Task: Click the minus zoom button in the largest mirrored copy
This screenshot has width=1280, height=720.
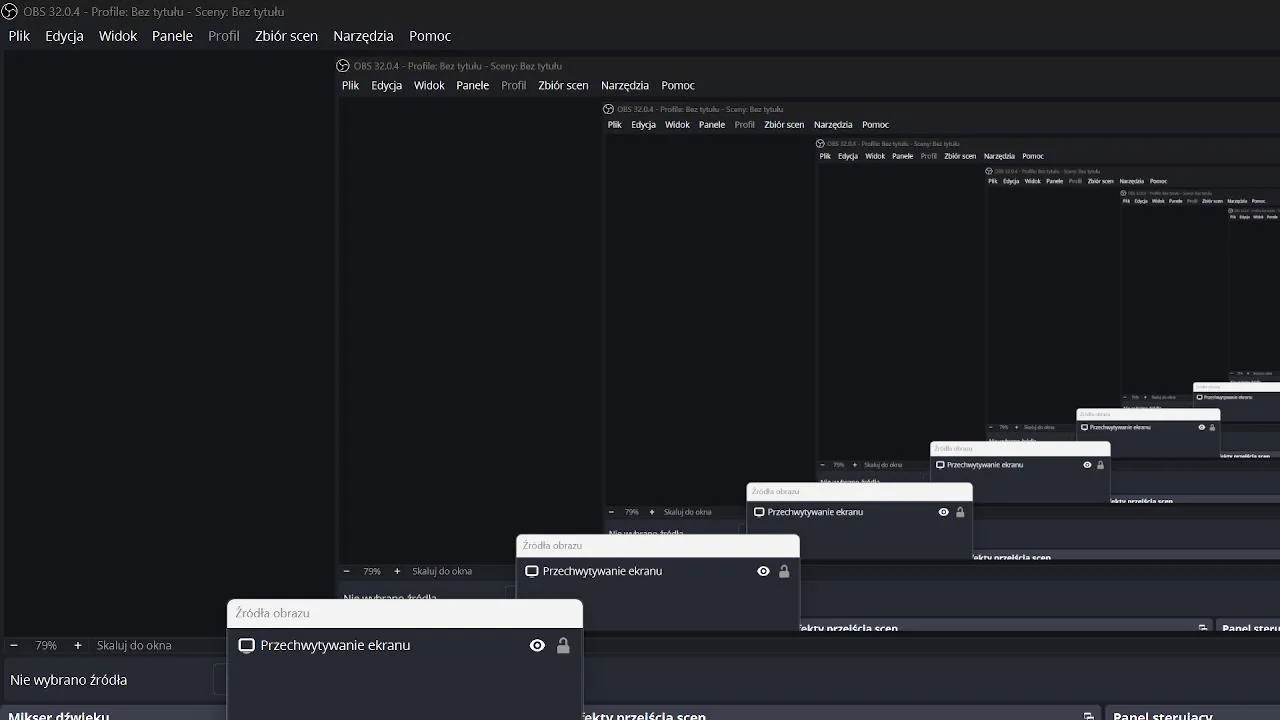Action: click(x=346, y=571)
